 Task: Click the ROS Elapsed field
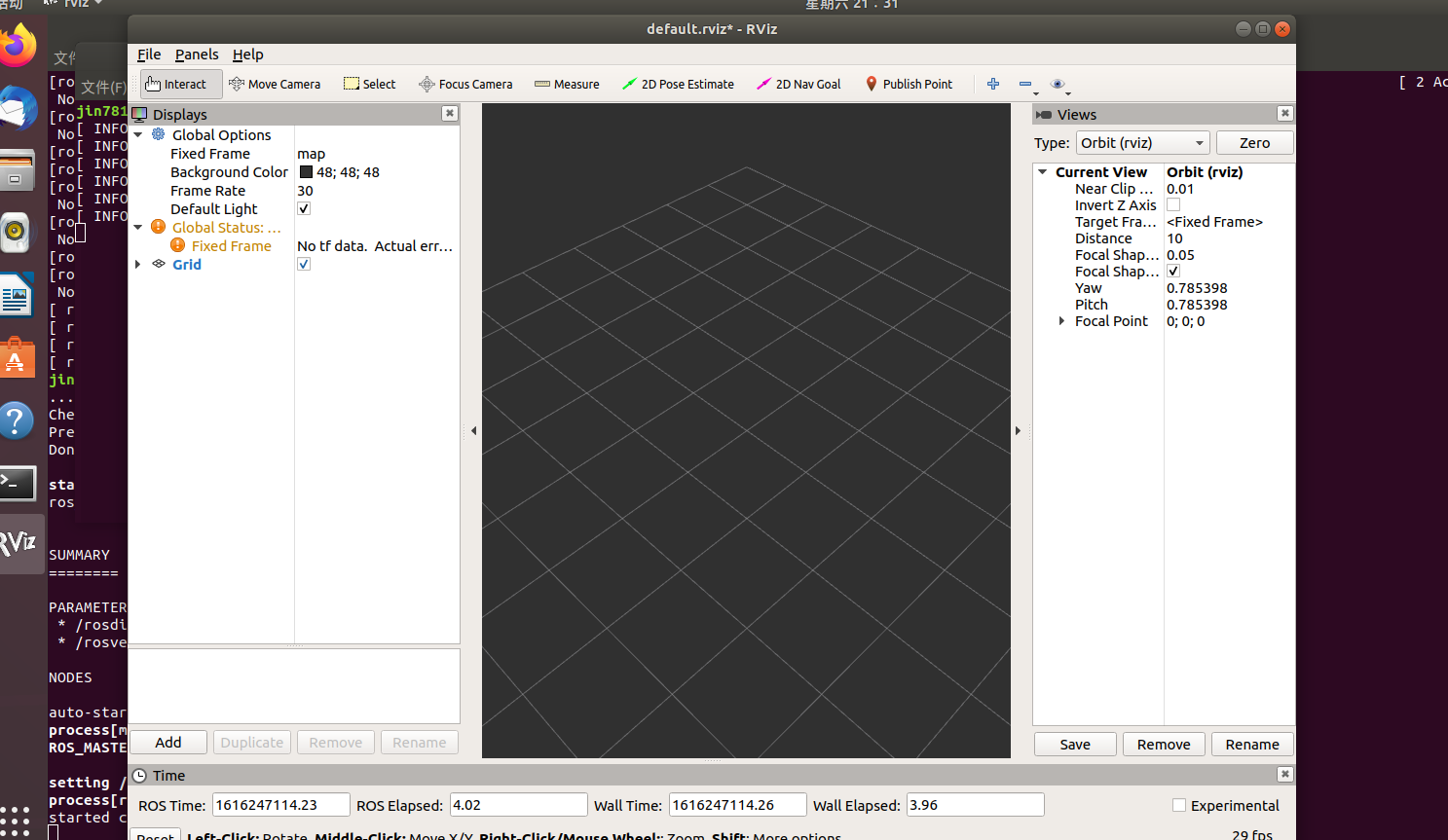[518, 805]
